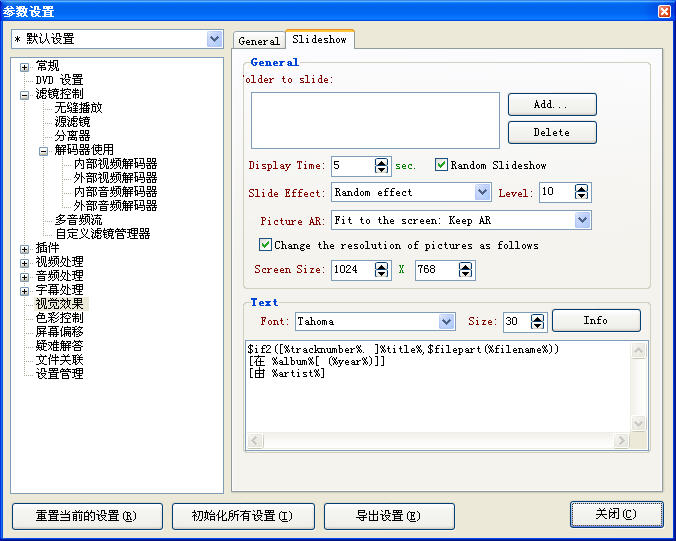676x541 pixels.
Task: Expand the 字幕处理 tree node
Action: [x=25, y=290]
